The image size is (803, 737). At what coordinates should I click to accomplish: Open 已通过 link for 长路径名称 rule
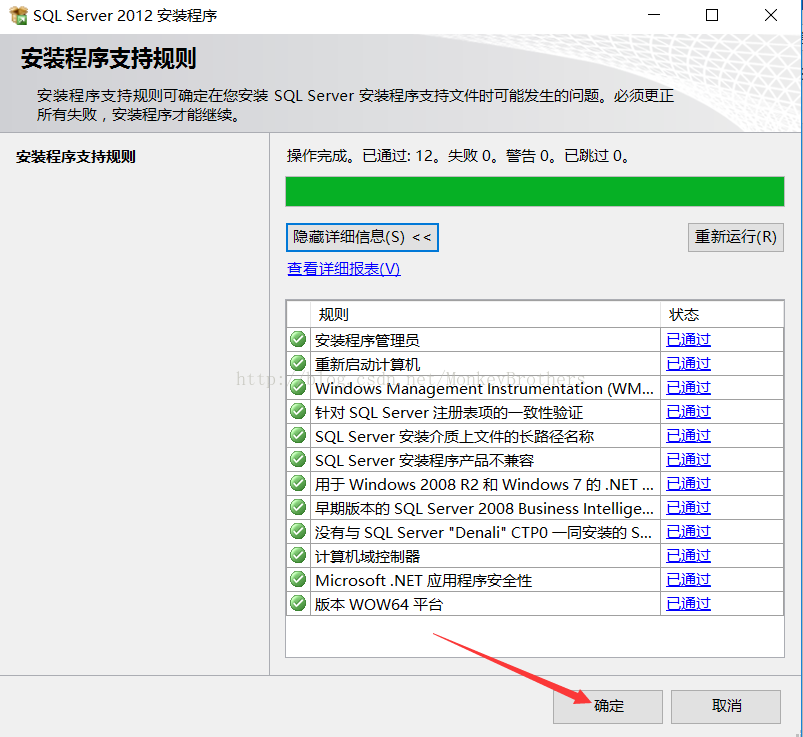[x=688, y=436]
